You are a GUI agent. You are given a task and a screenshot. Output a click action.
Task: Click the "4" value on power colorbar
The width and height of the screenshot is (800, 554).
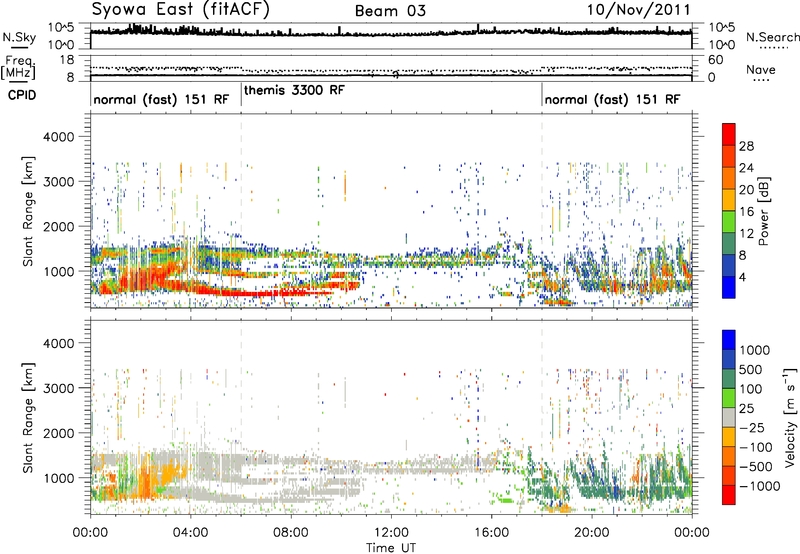tap(742, 277)
